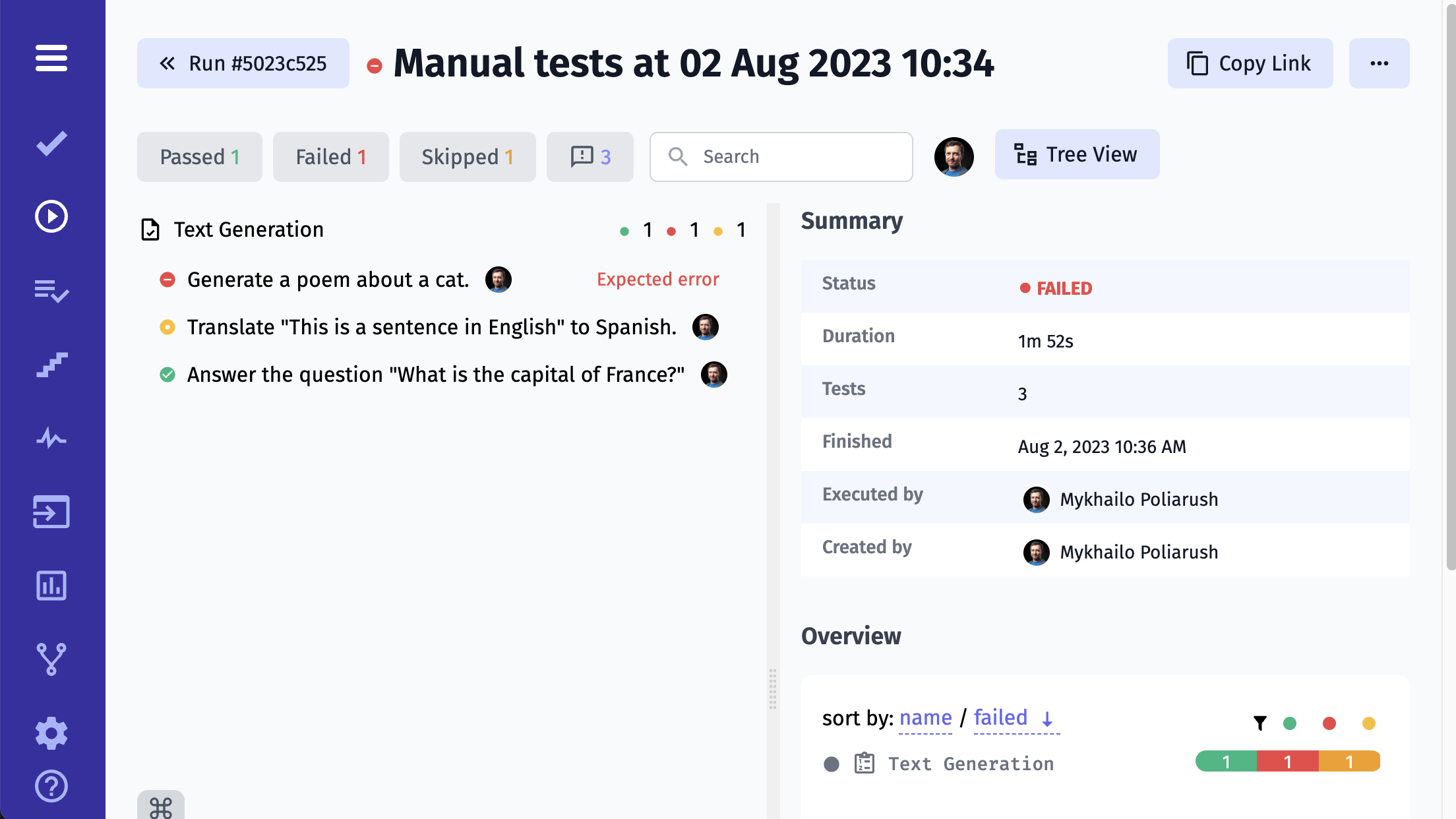
Task: Select the import/export arrow icon
Action: point(52,511)
